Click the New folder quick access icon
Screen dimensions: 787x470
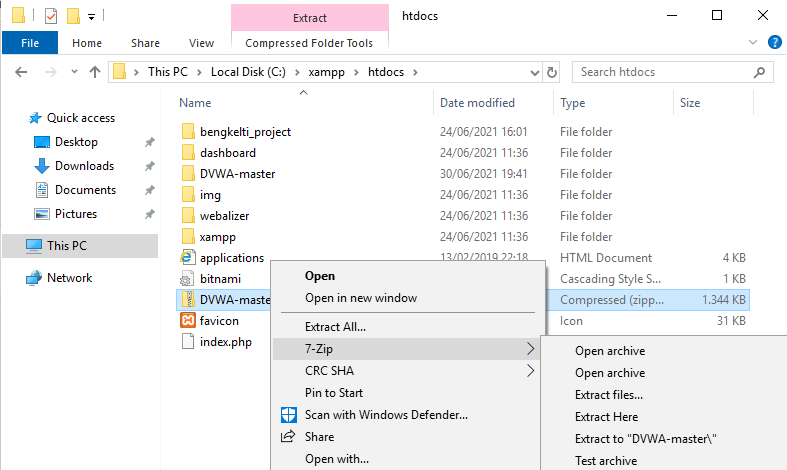[73, 16]
